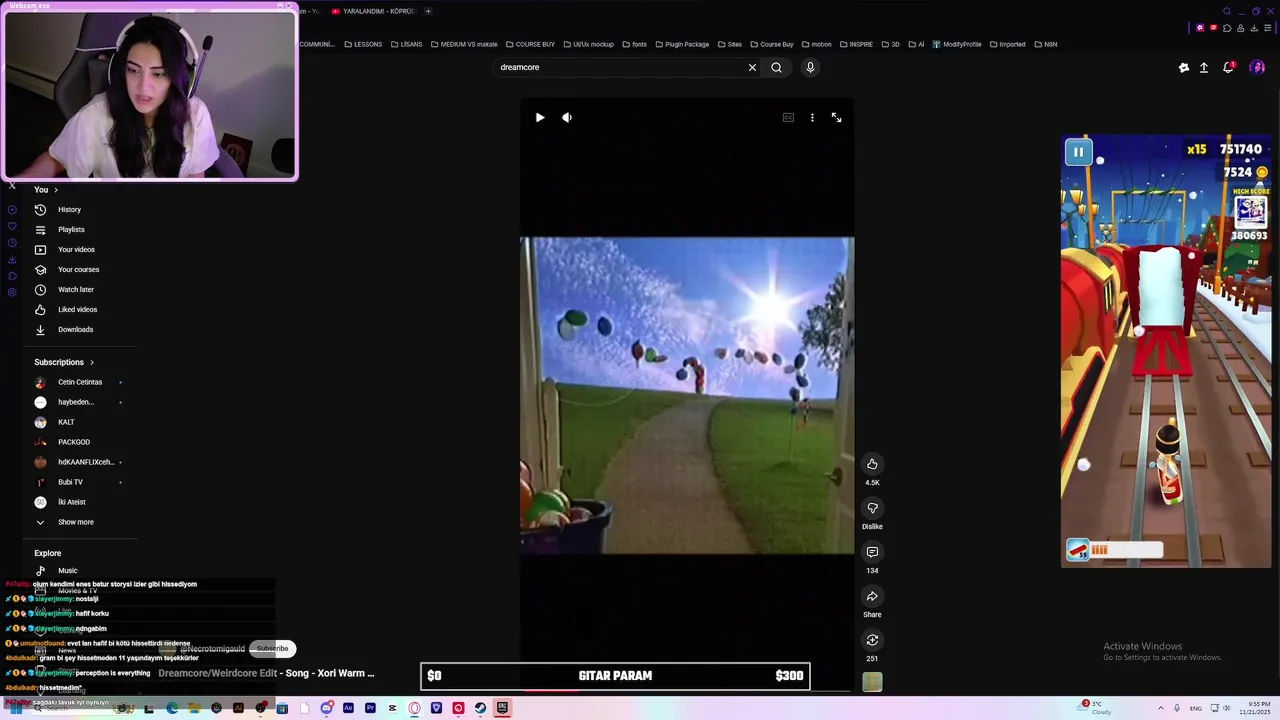Open the Opera sidebar settings gear
Viewport: 1280px width, 720px height.
[x=12, y=292]
